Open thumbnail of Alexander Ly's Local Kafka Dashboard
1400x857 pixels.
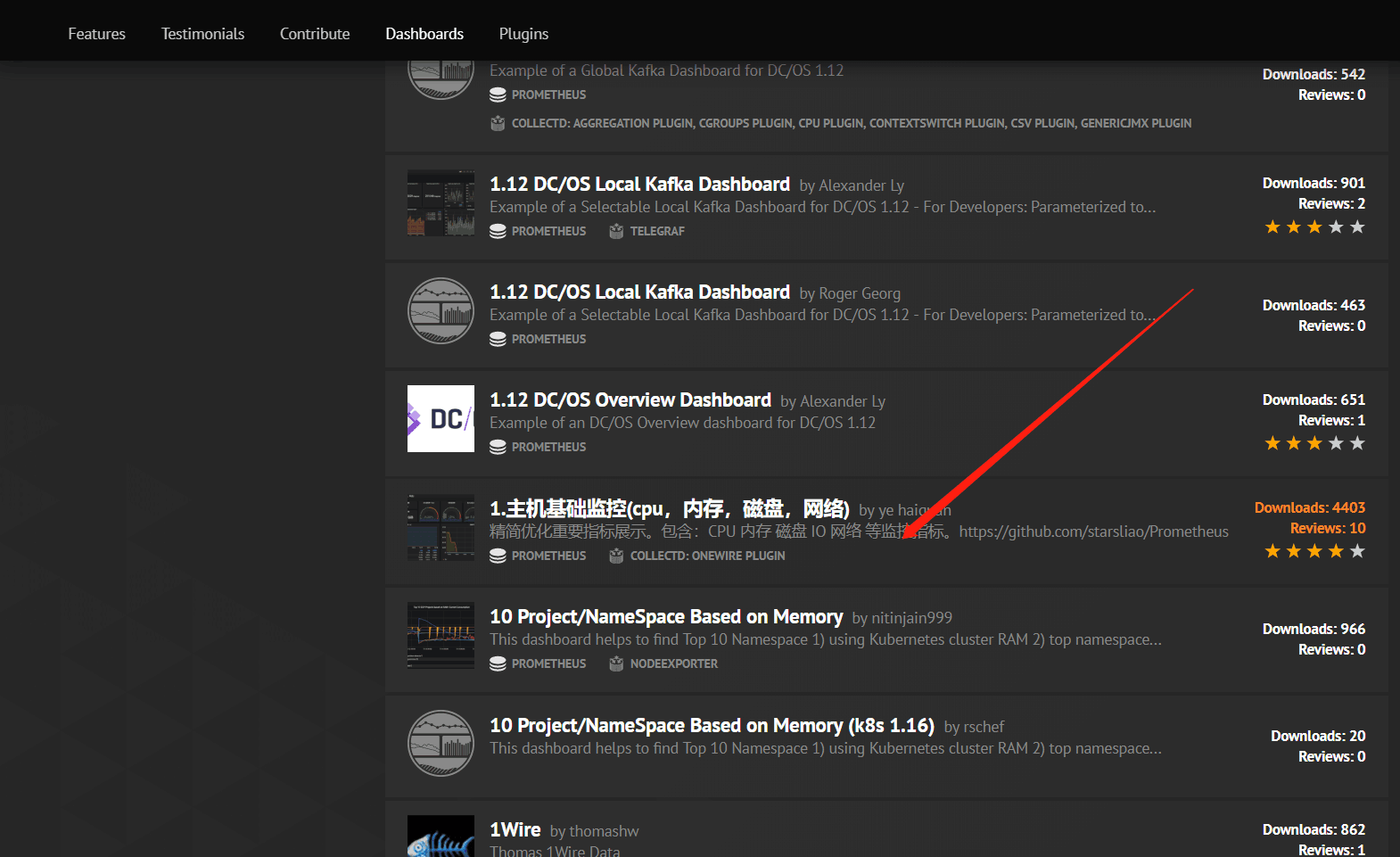(x=441, y=203)
